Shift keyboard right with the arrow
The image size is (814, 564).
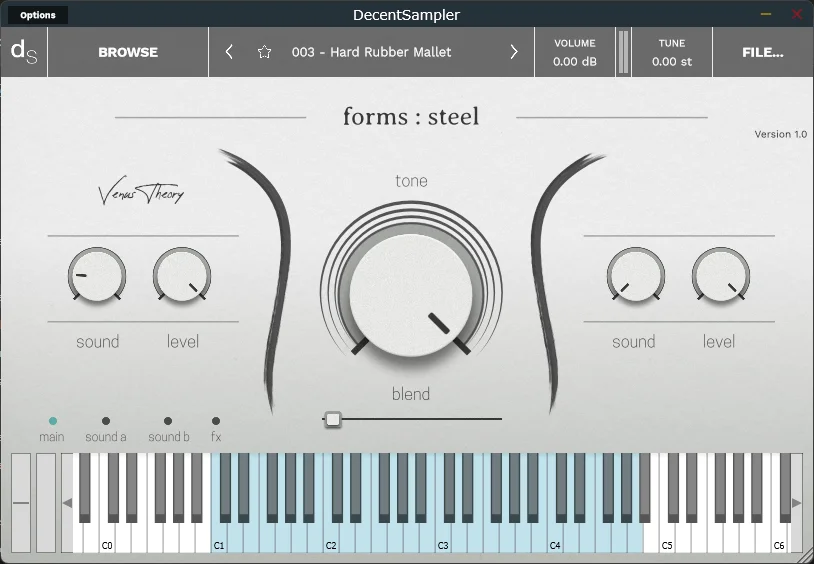(796, 503)
